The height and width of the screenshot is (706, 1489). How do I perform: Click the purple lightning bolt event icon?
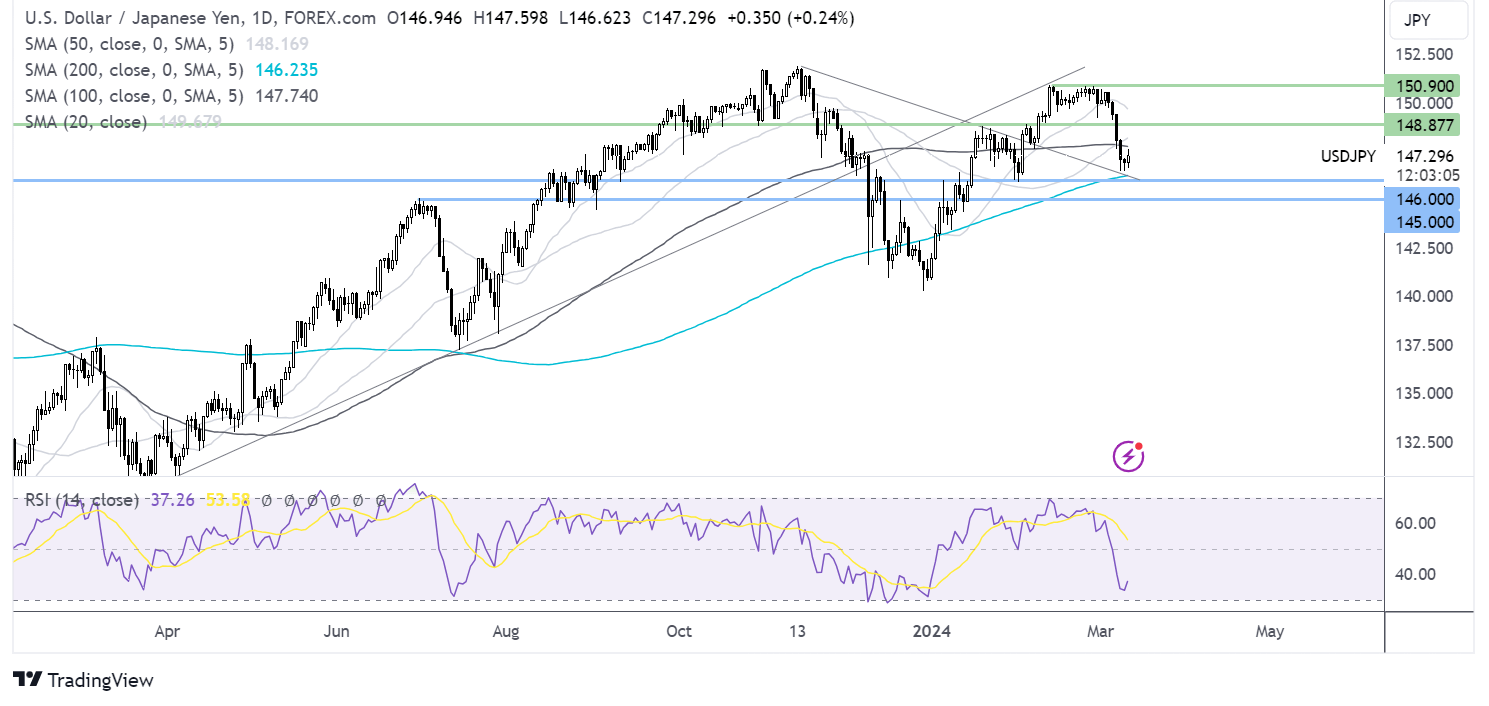[x=1128, y=456]
